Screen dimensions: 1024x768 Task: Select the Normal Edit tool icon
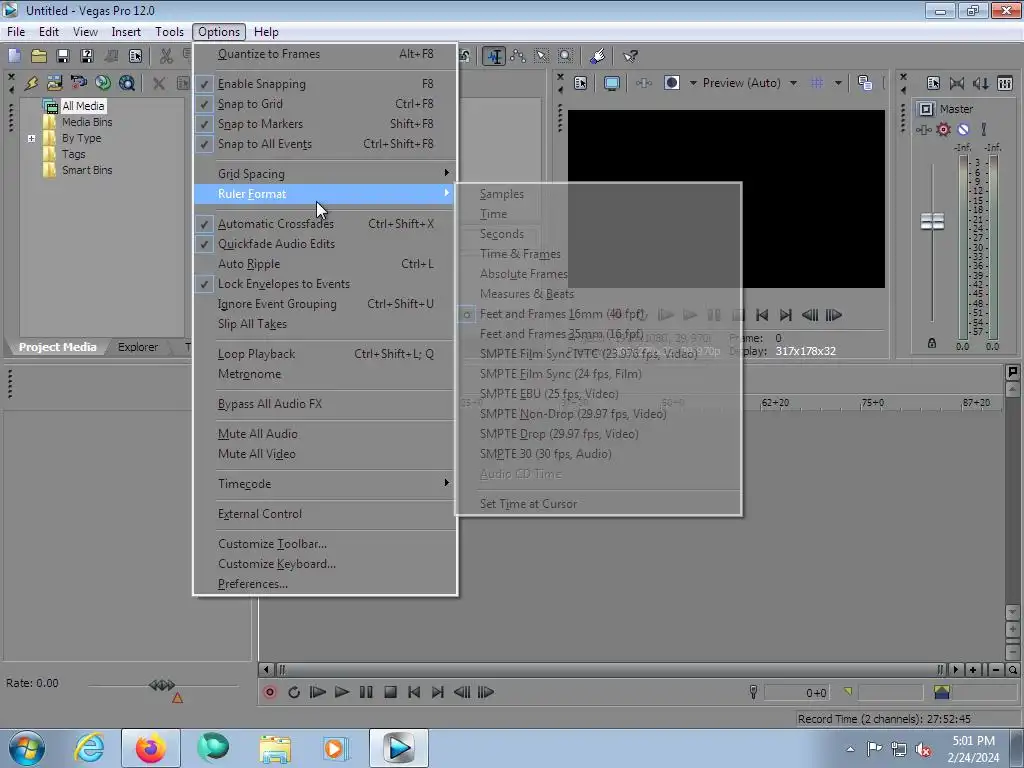tap(494, 56)
